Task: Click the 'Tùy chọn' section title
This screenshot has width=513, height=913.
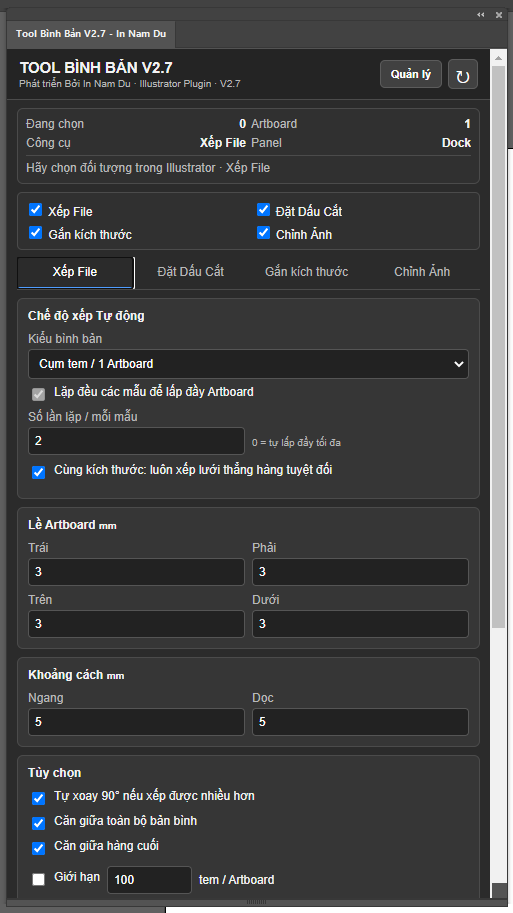Action: pos(55,773)
